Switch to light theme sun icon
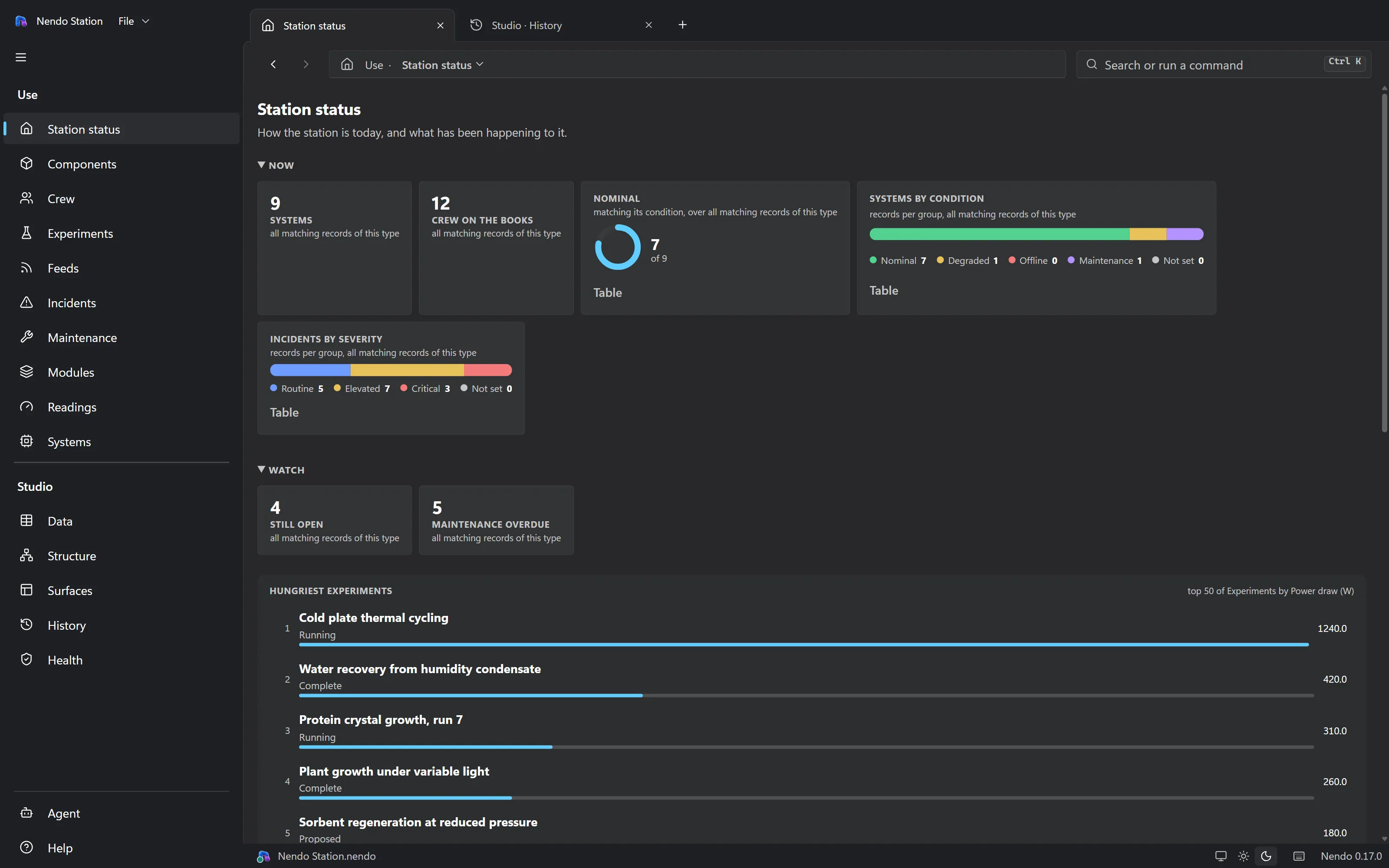Image resolution: width=1389 pixels, height=868 pixels. pyautogui.click(x=1243, y=856)
